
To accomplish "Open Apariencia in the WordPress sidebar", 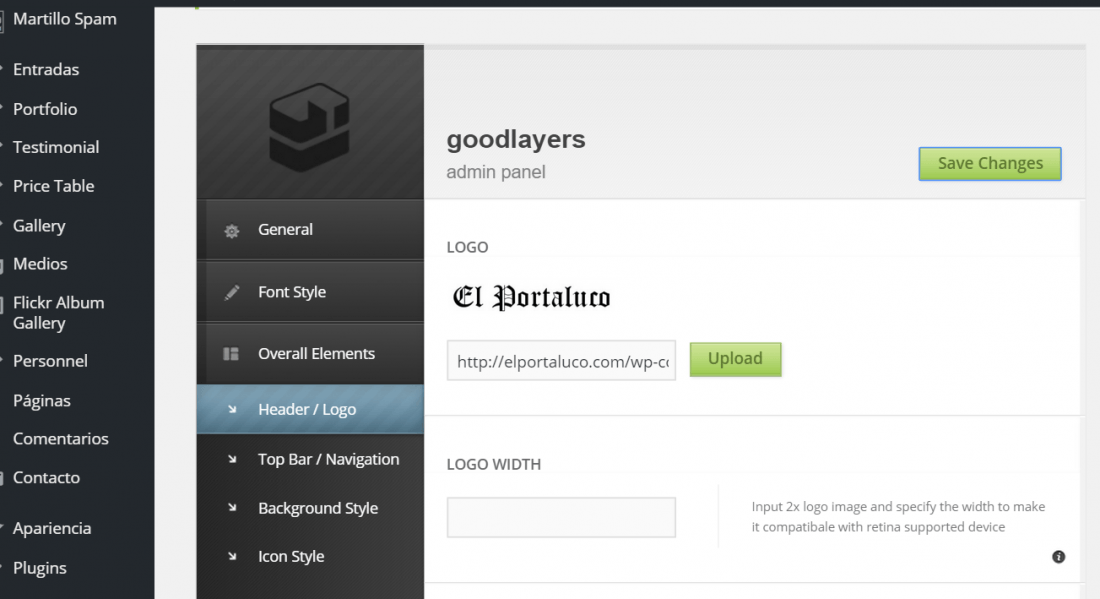I will tap(52, 528).
